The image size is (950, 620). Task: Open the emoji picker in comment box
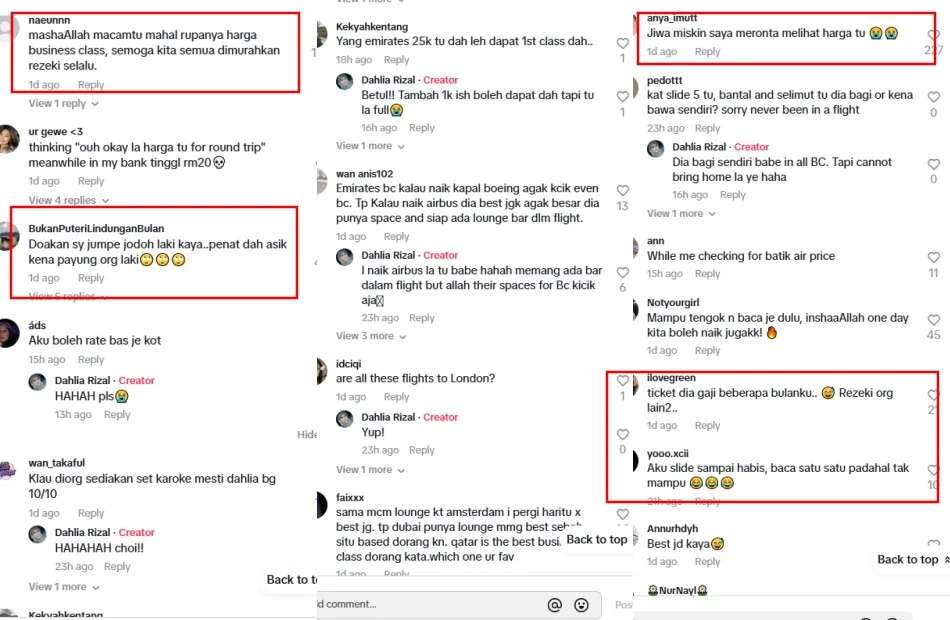tap(582, 605)
